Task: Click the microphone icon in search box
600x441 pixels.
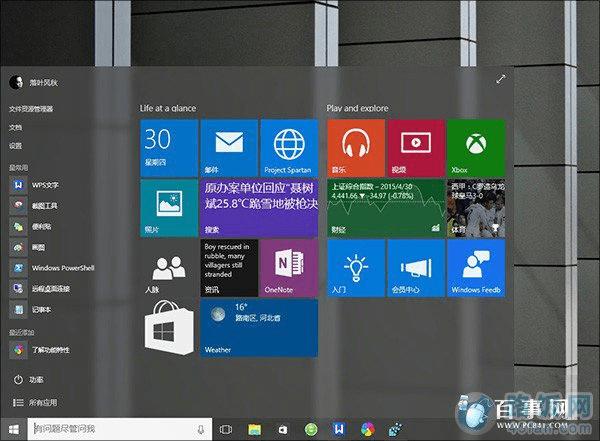Action: (201, 430)
